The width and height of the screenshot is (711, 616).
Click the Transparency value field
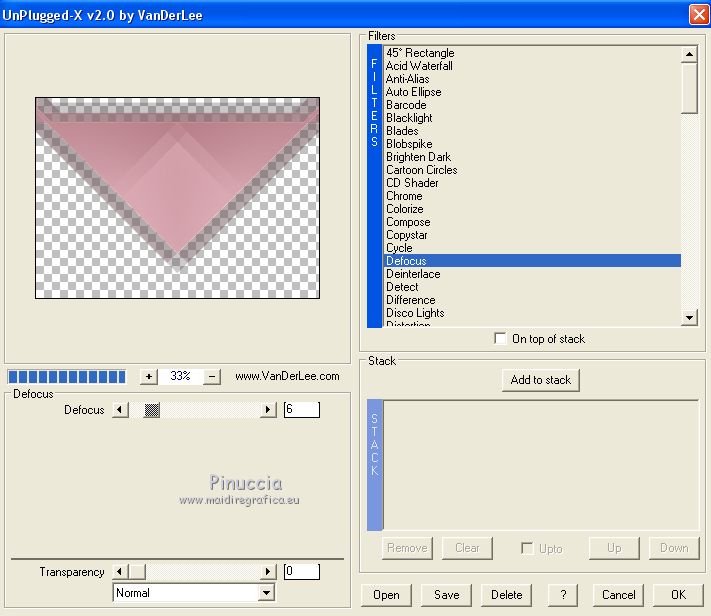click(x=302, y=572)
